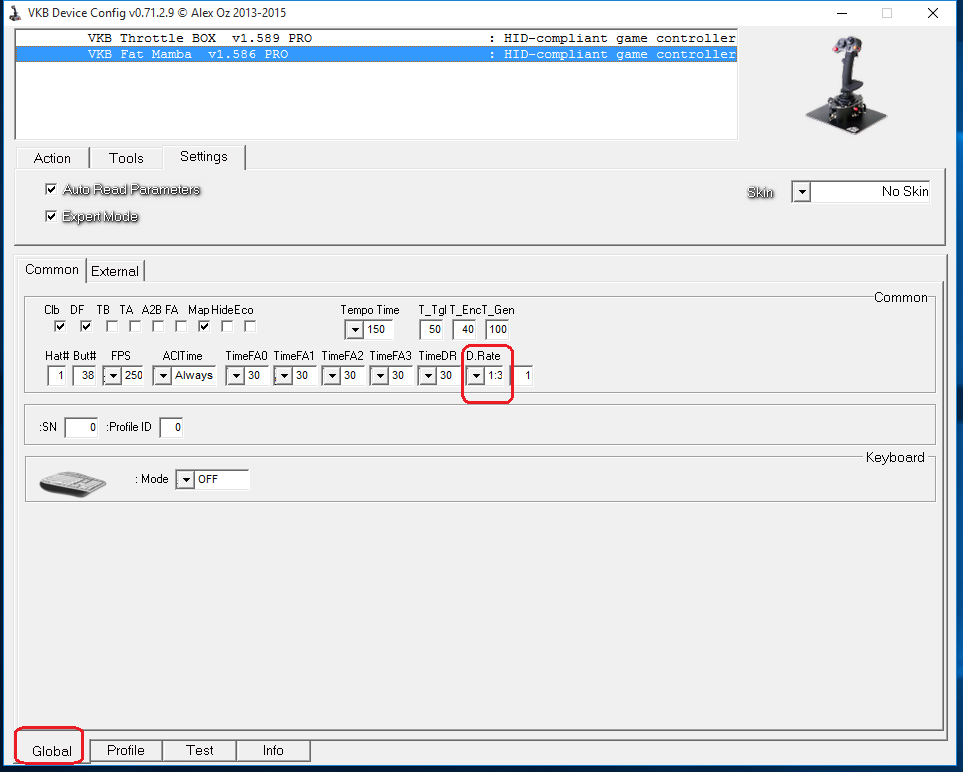Click the But# input field
The width and height of the screenshot is (963, 772).
(84, 375)
